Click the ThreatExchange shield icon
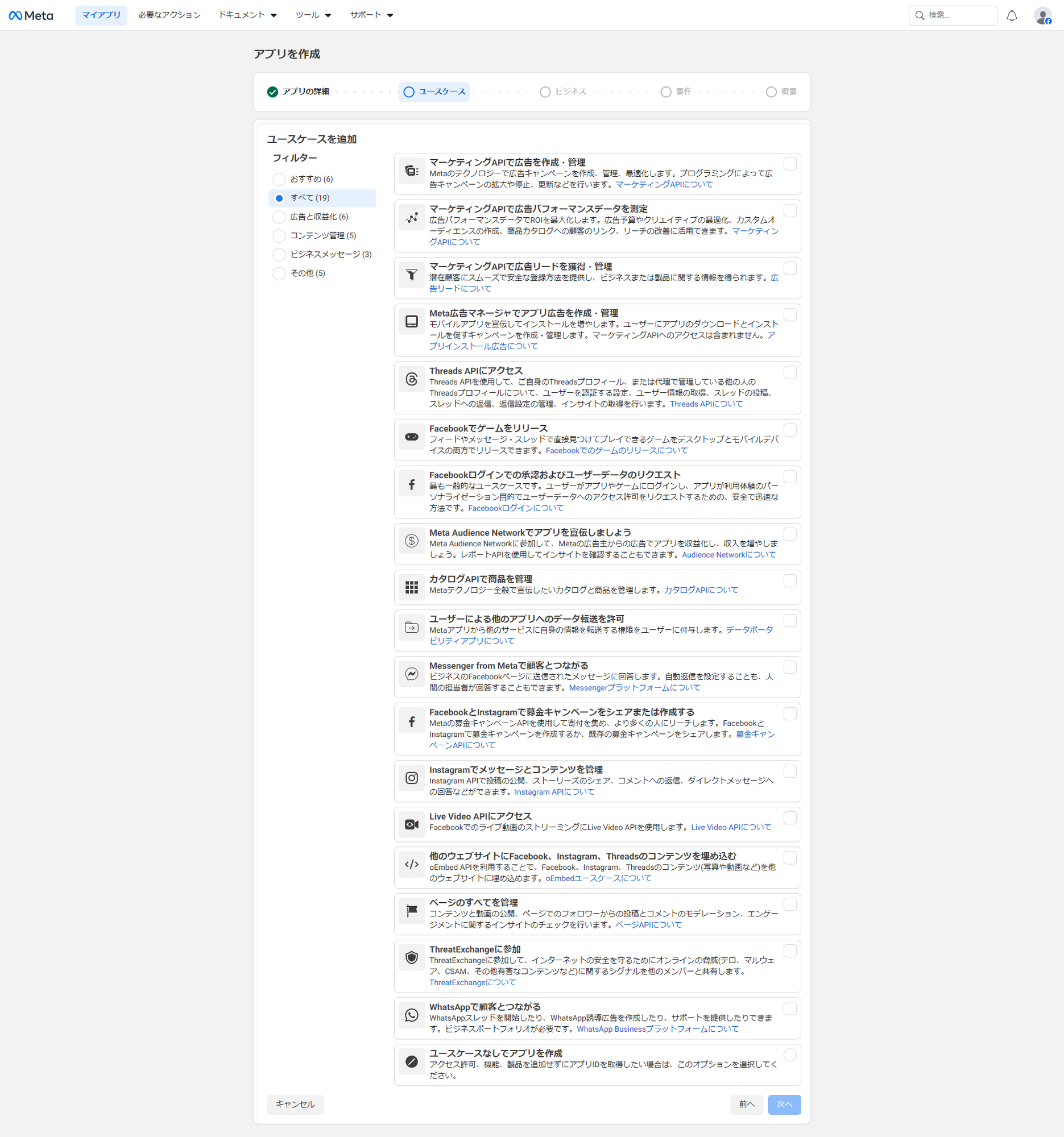 tap(411, 957)
